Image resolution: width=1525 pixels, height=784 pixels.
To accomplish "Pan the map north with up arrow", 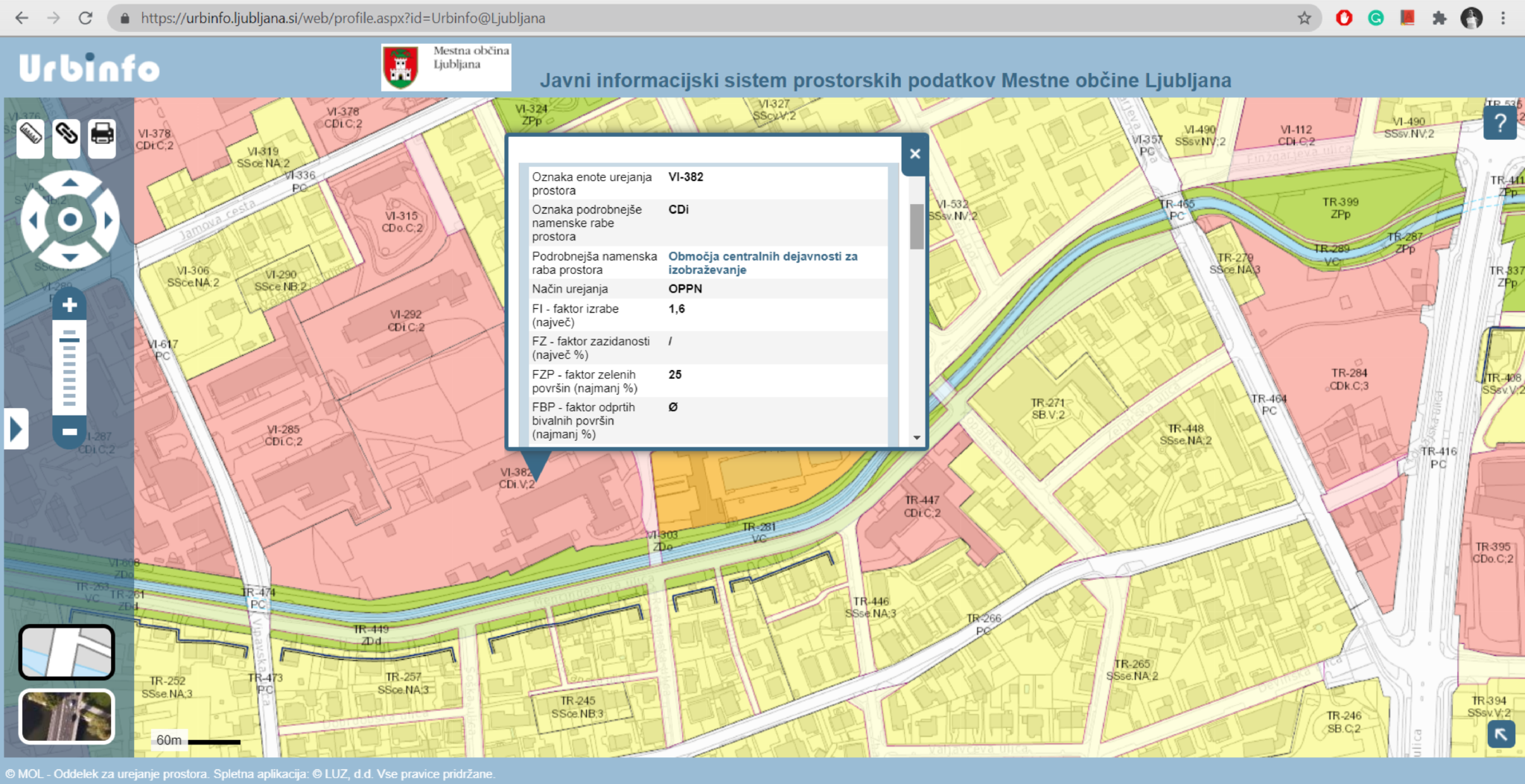I will (70, 182).
